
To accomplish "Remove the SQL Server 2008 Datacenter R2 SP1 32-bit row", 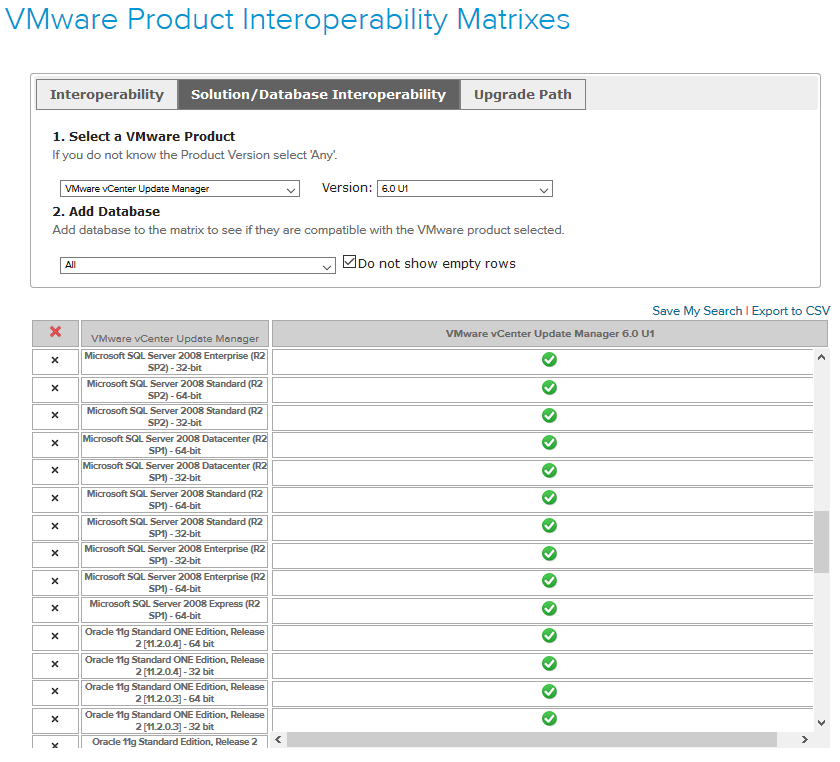I will tap(55, 470).
